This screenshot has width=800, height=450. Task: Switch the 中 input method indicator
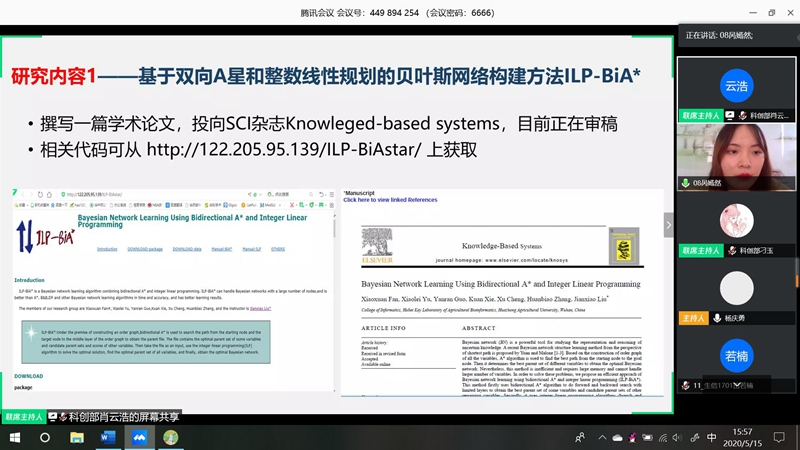[x=712, y=437]
